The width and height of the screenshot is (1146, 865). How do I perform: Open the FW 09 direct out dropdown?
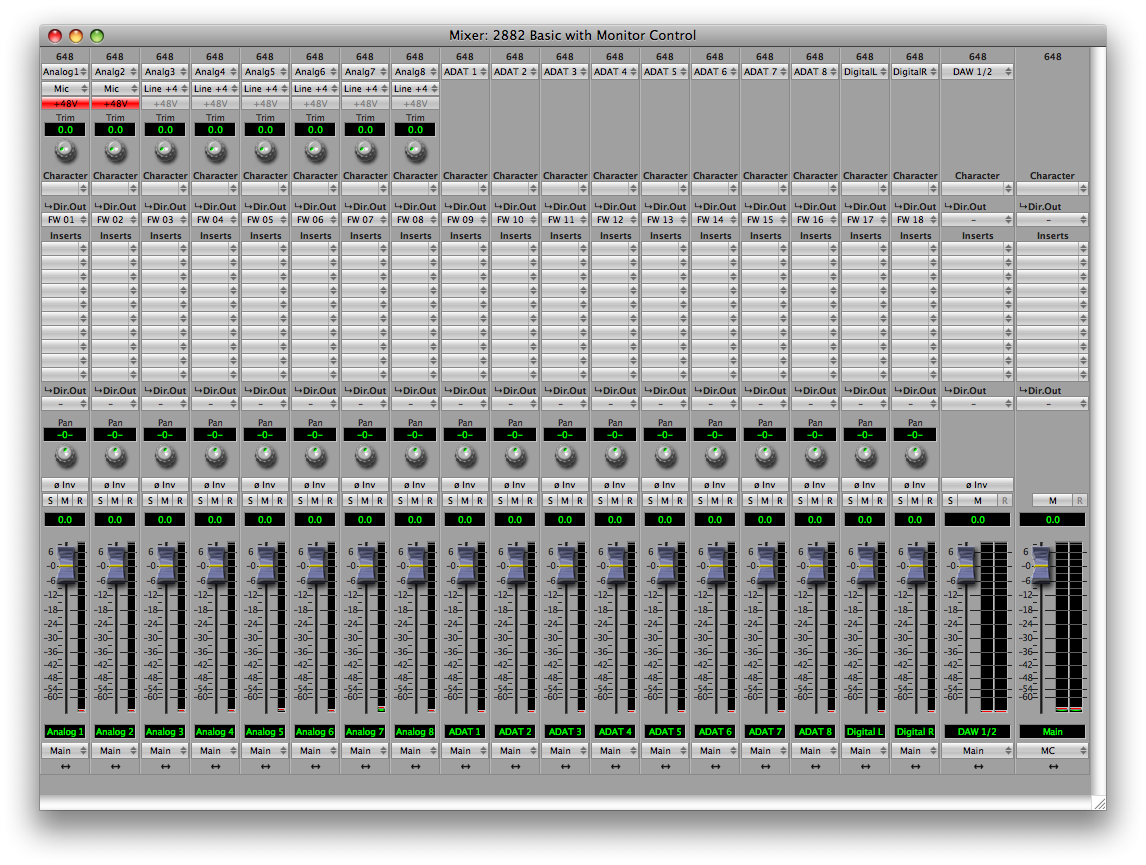(465, 220)
